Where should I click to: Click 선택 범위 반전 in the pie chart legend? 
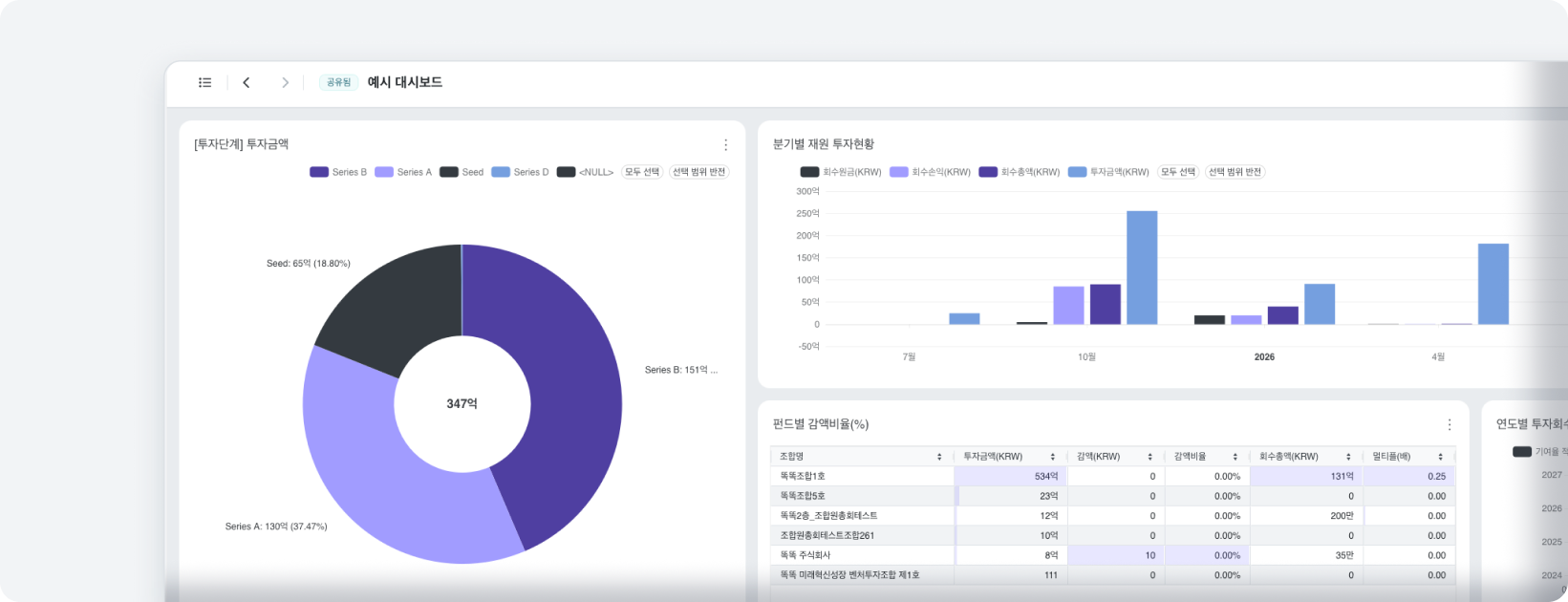tap(699, 172)
